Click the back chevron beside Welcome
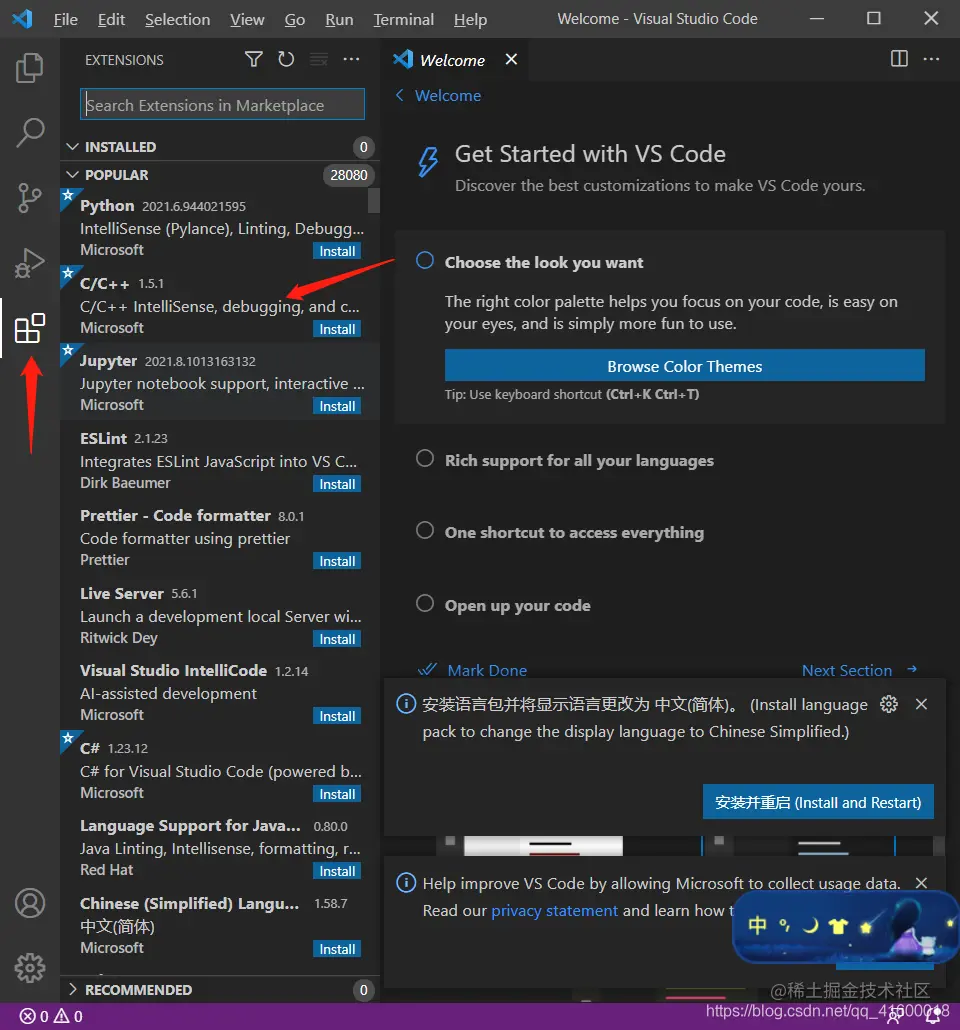This screenshot has height=1030, width=960. [399, 95]
